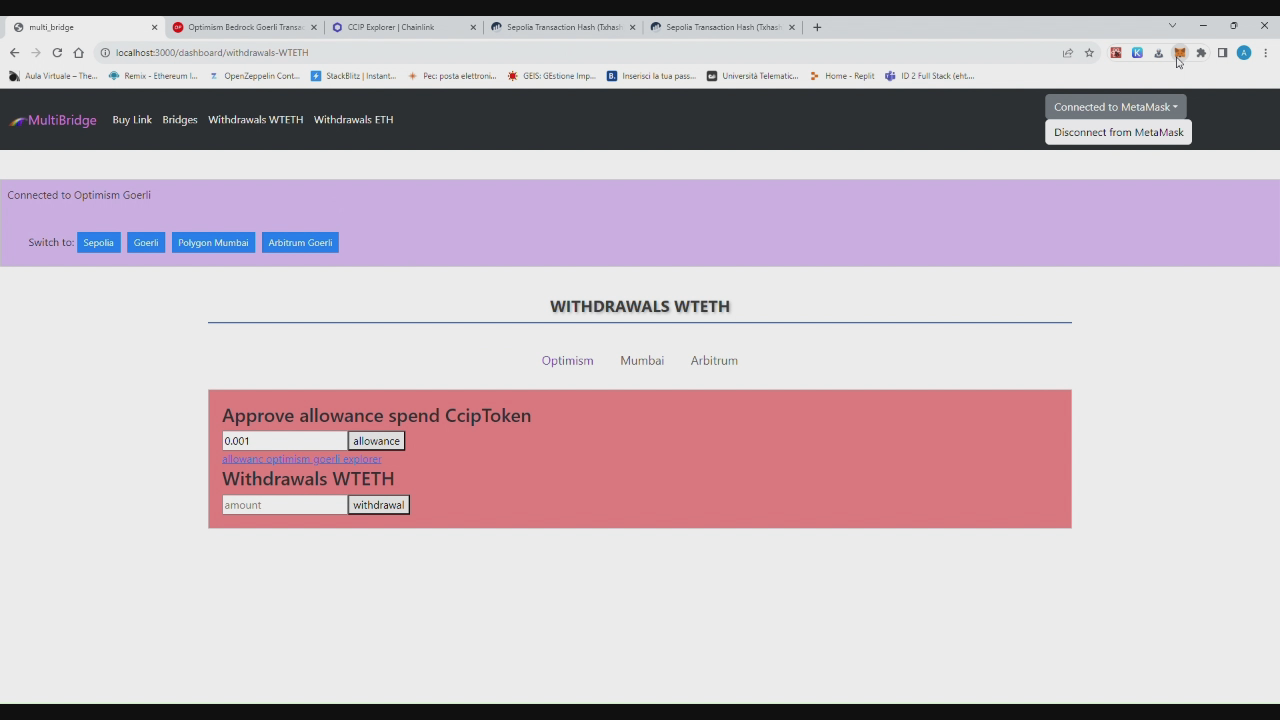1280x720 pixels.
Task: Click the address bar URL
Action: point(212,53)
